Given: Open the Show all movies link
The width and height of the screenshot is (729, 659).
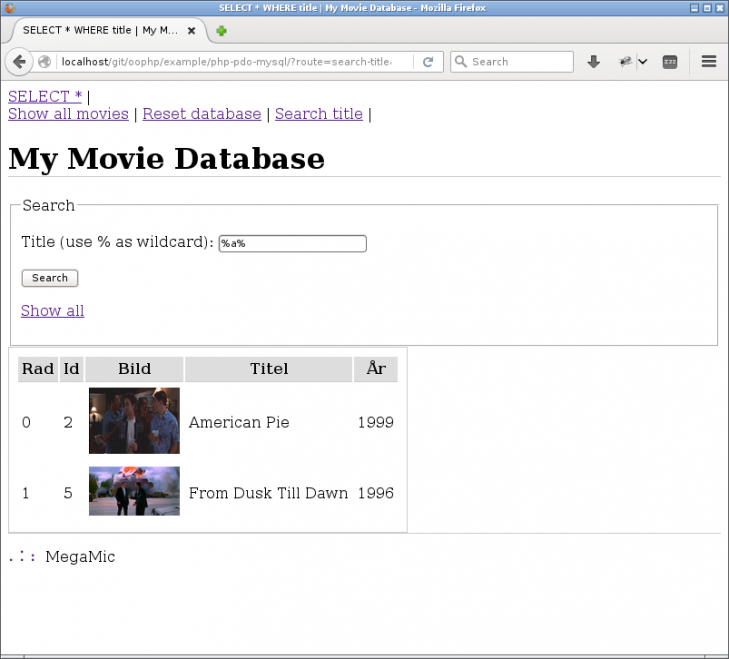Looking at the screenshot, I should coord(68,114).
